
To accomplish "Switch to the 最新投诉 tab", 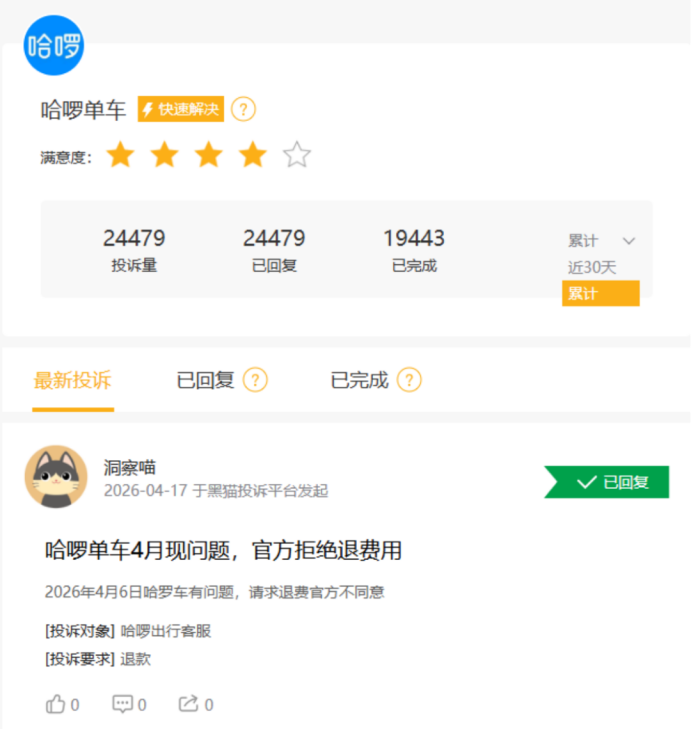I will (x=73, y=380).
